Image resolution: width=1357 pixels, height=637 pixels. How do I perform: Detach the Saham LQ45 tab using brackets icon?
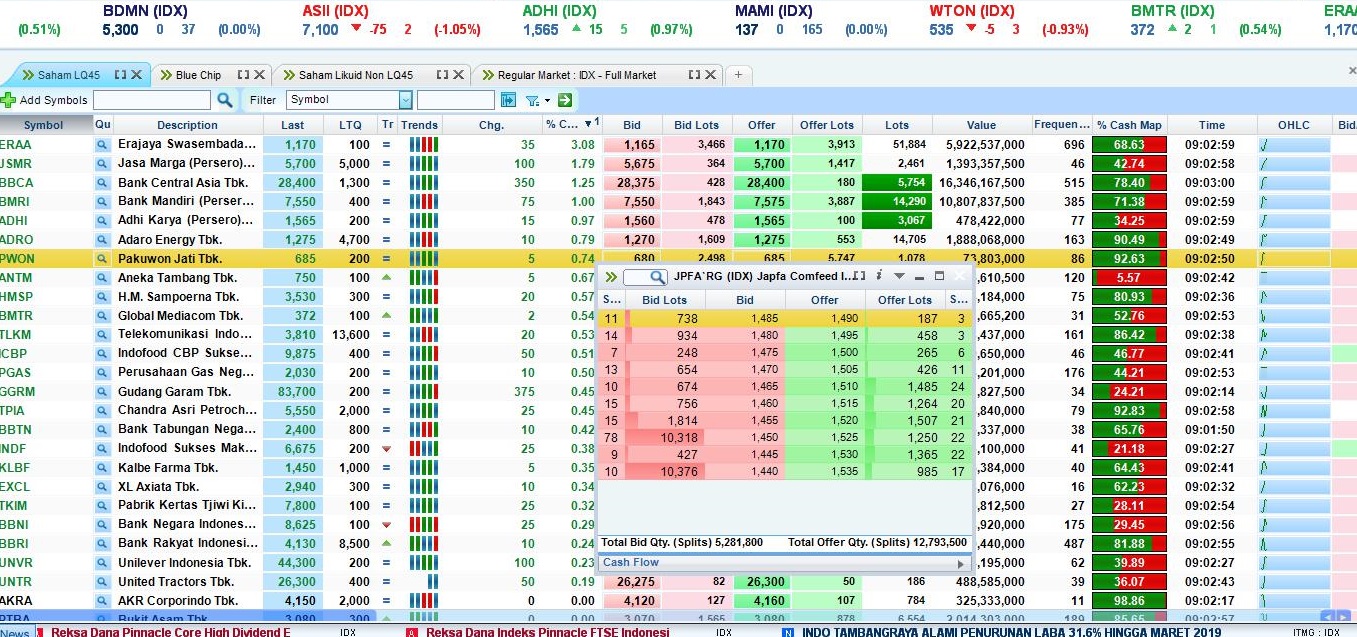pos(121,75)
